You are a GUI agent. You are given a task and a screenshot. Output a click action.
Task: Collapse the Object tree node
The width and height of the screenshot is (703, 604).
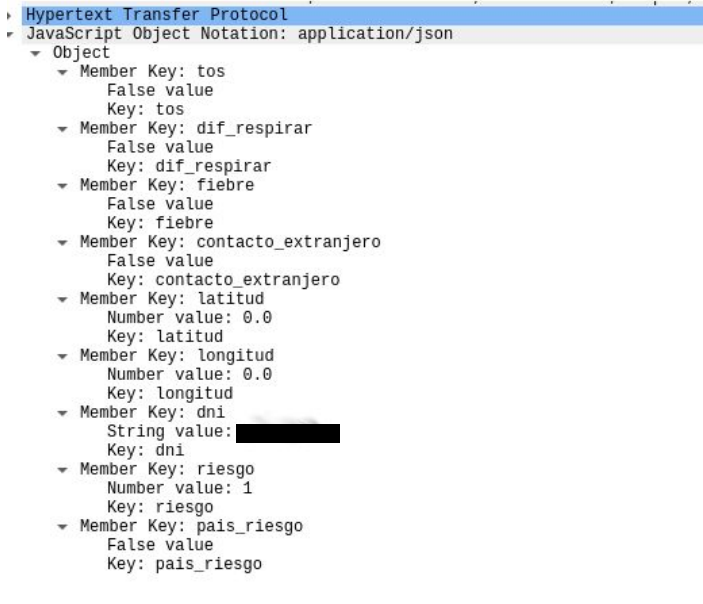(x=35, y=54)
